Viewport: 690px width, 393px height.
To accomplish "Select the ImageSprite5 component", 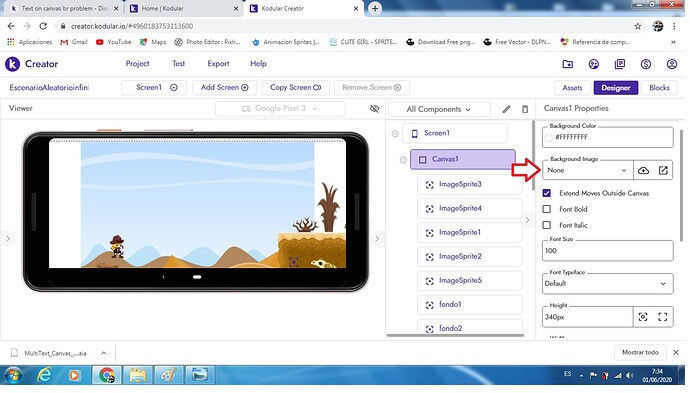I will 470,281.
